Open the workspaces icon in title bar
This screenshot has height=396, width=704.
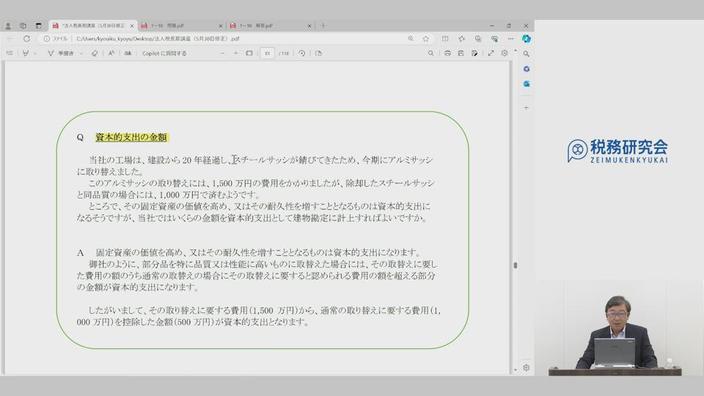point(23,26)
